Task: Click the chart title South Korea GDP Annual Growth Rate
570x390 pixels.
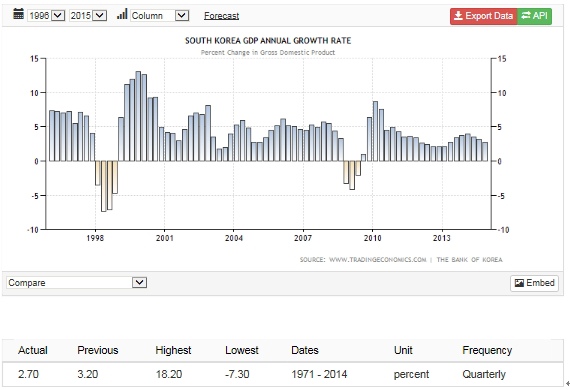Action: 268,41
